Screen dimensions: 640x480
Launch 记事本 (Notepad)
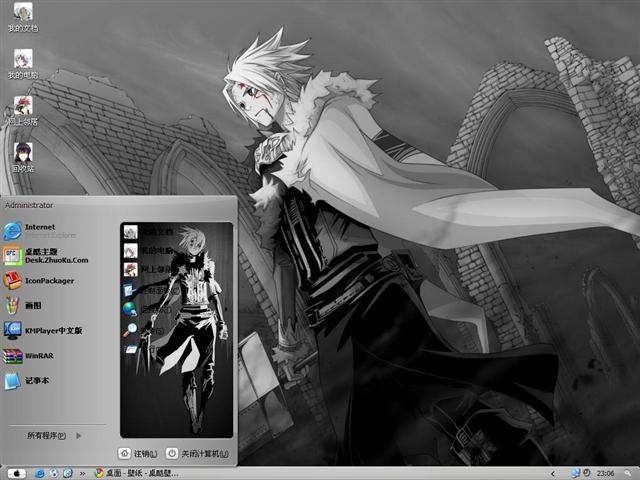pyautogui.click(x=37, y=380)
